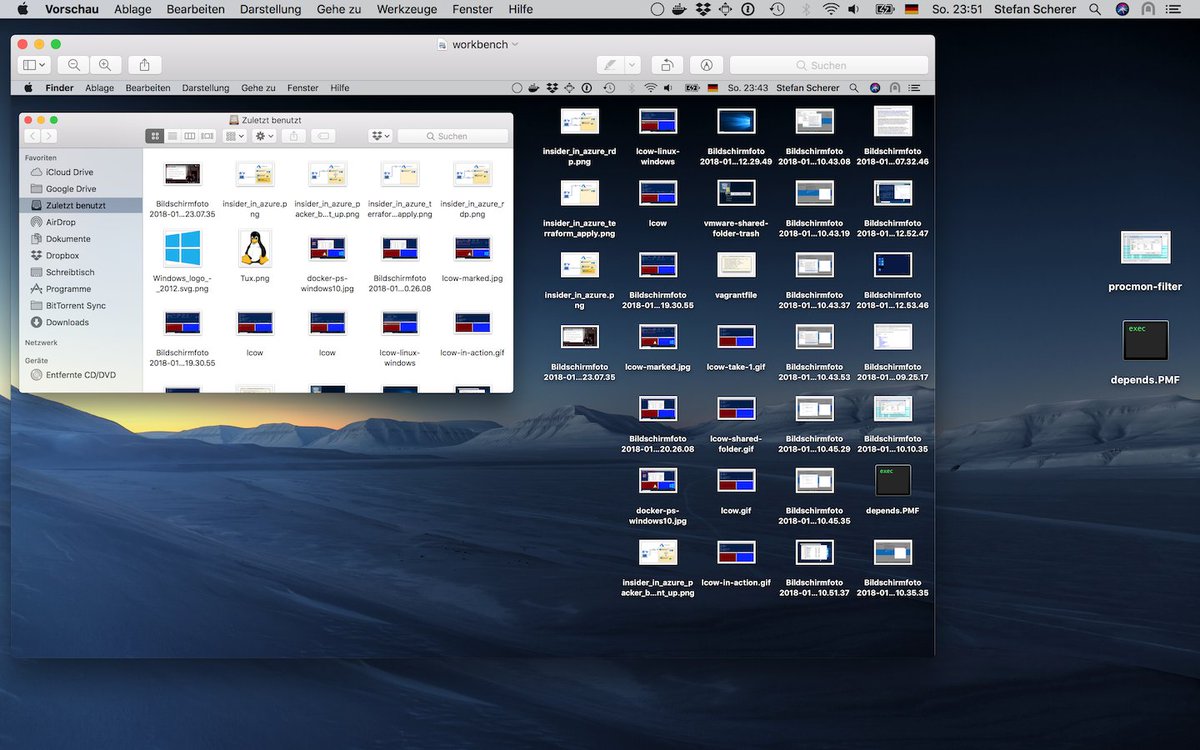Viewport: 1200px width, 750px height.
Task: Switch the Finder window to icon view
Action: 154,136
